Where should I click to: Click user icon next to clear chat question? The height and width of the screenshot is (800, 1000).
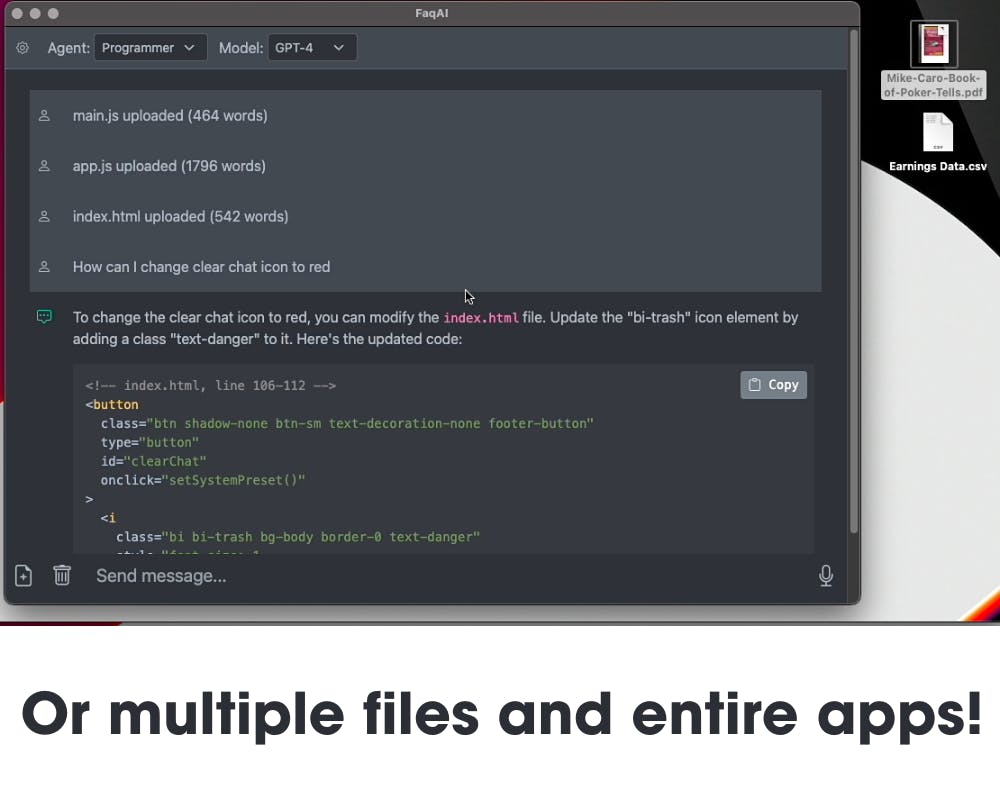tap(44, 267)
